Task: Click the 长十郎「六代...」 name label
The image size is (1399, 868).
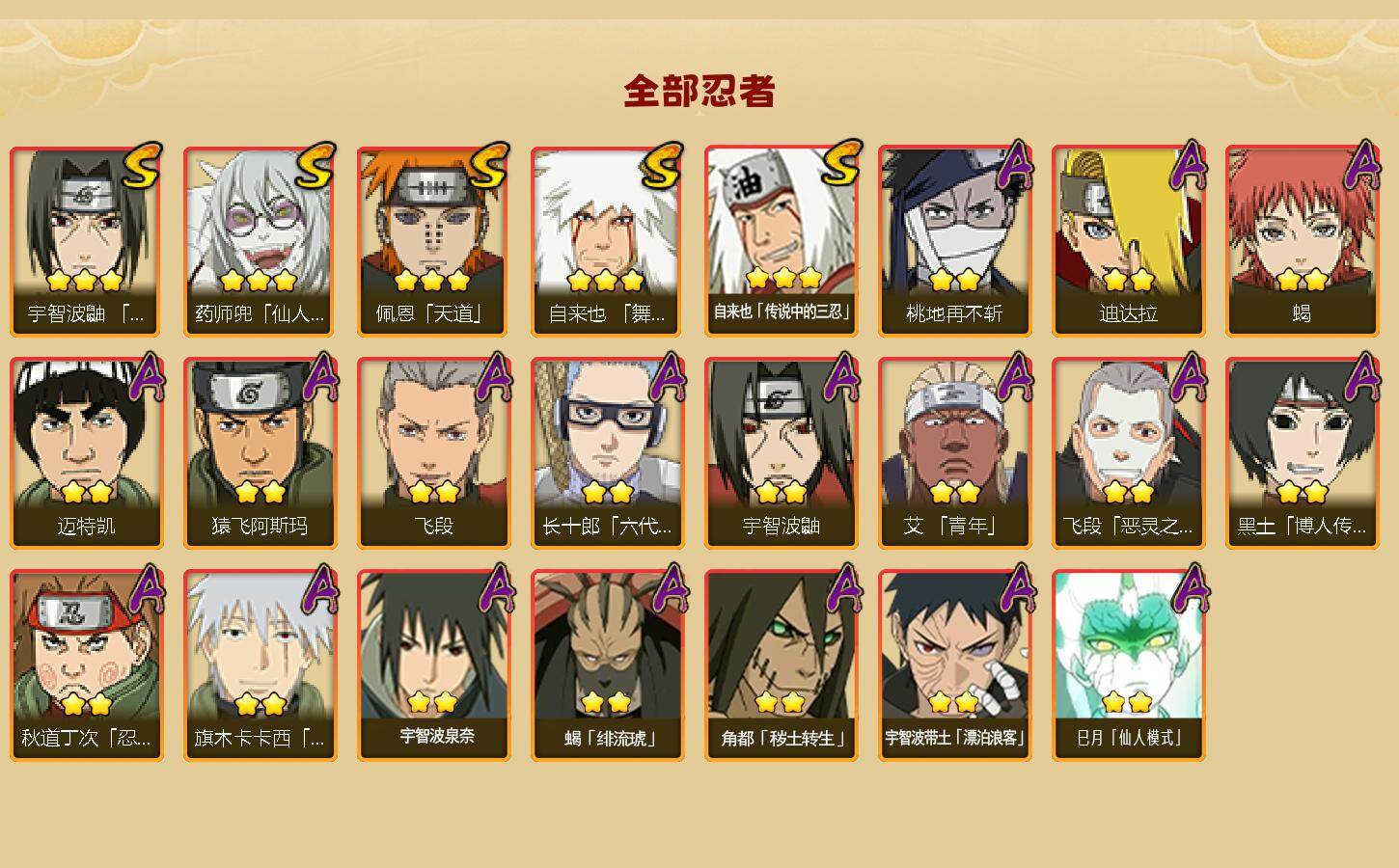Action: coord(607,527)
